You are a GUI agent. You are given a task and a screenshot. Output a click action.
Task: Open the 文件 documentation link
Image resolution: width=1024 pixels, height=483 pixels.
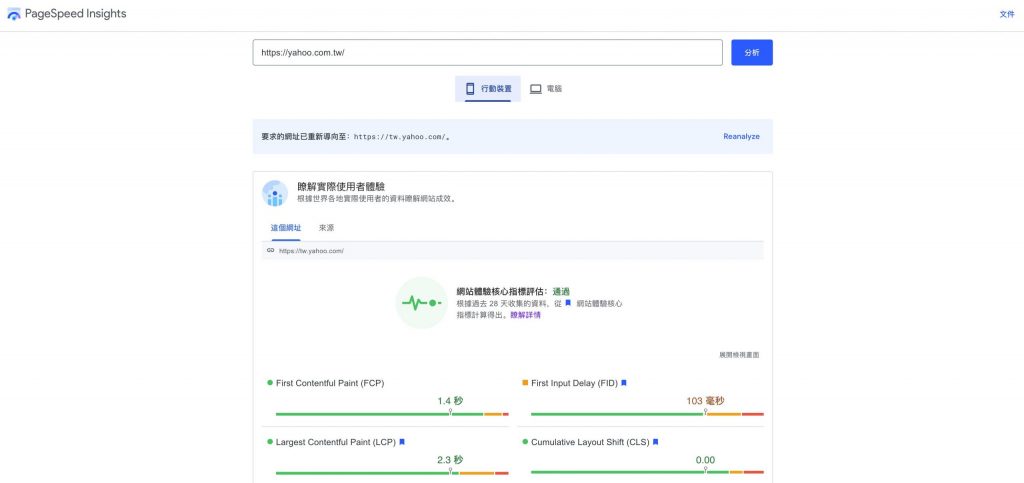pos(1006,14)
